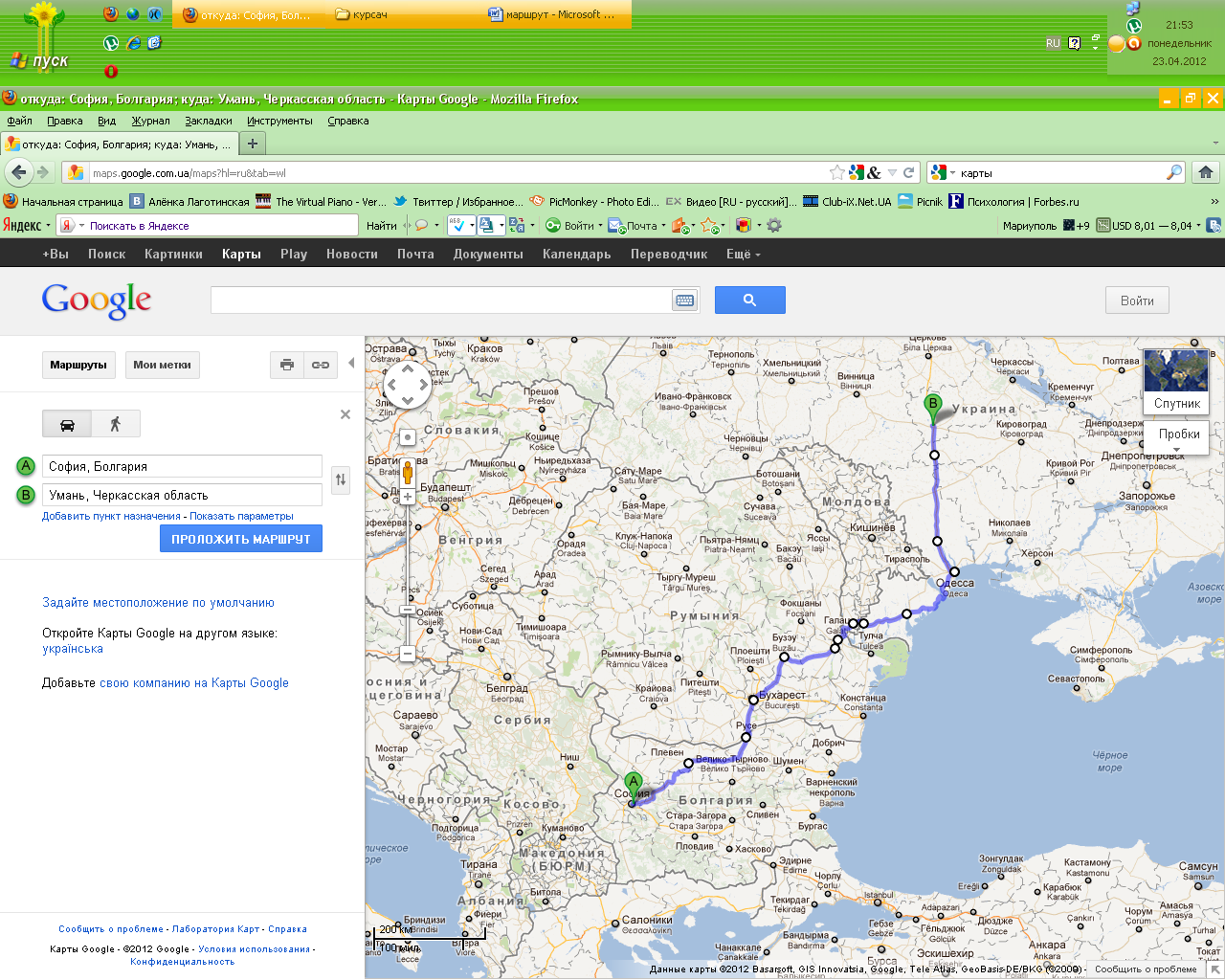Open the Журнал menu
The height and width of the screenshot is (980, 1225).
click(150, 121)
